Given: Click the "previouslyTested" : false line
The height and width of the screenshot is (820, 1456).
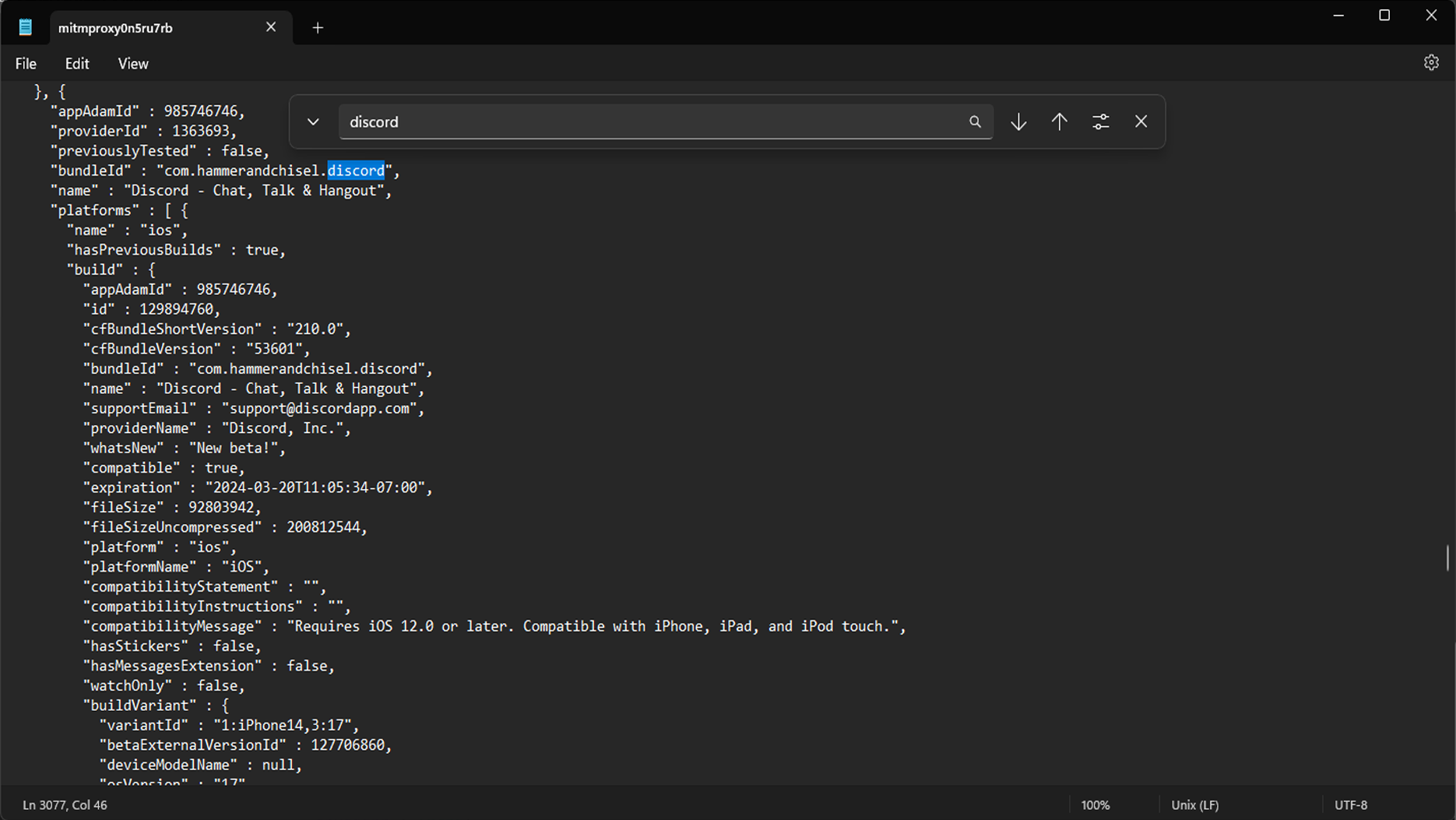Looking at the screenshot, I should 160,151.
